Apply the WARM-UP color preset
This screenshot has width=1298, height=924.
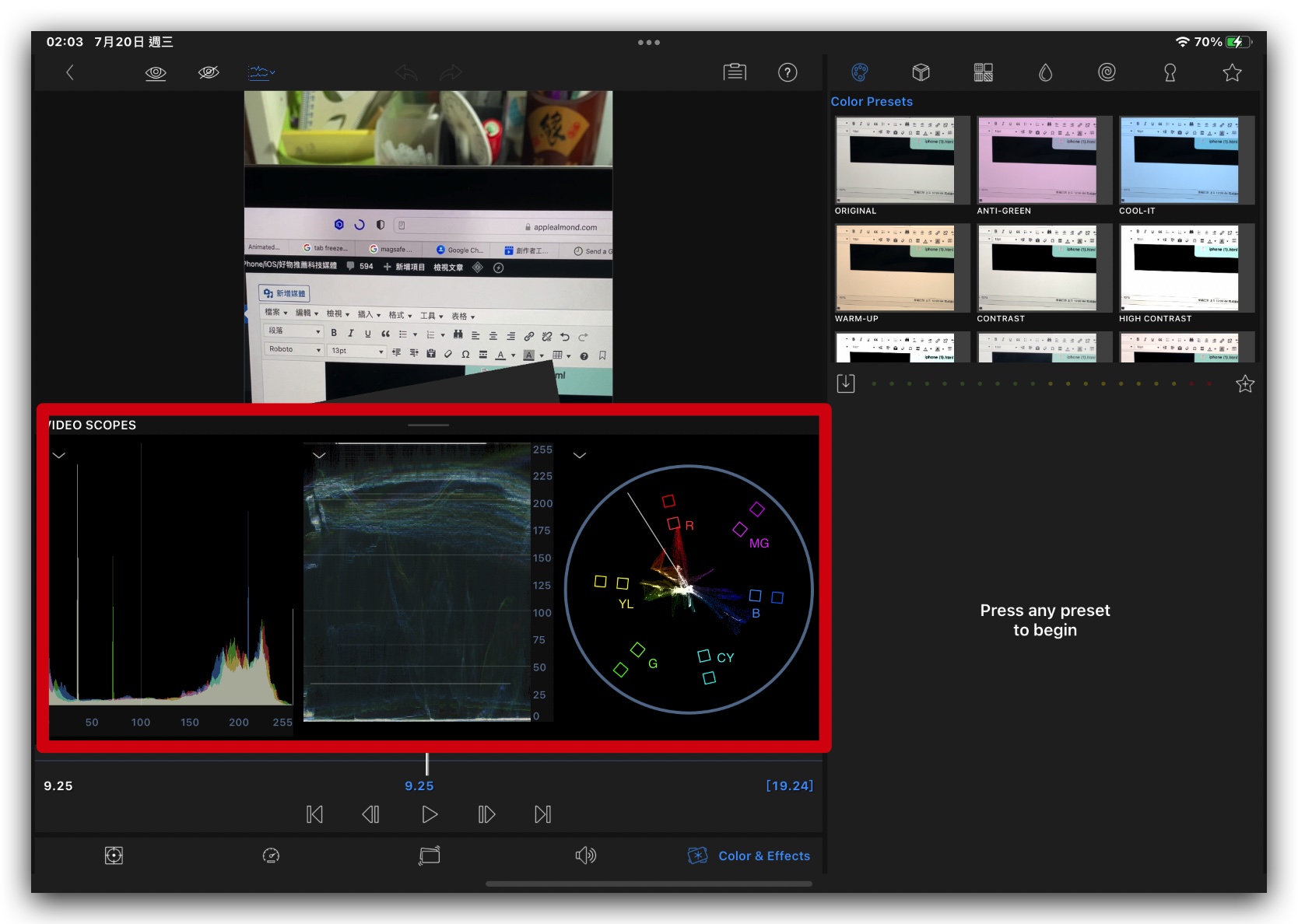[x=902, y=268]
